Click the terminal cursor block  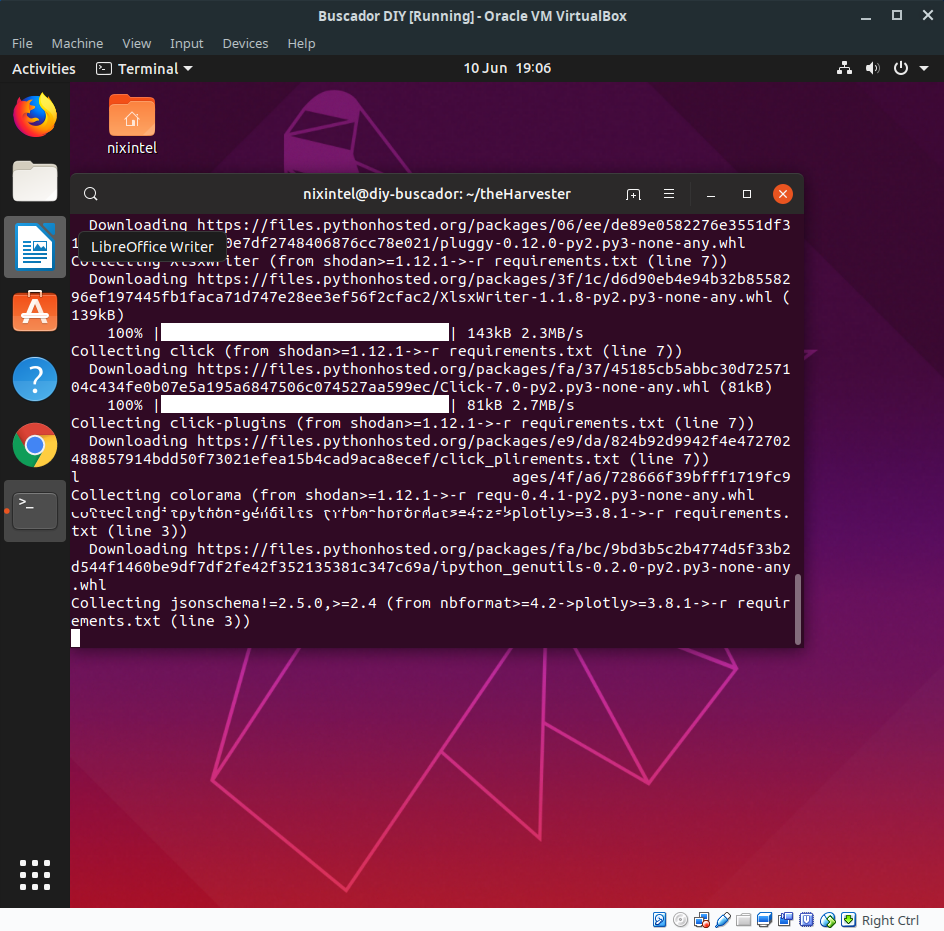tap(75, 638)
